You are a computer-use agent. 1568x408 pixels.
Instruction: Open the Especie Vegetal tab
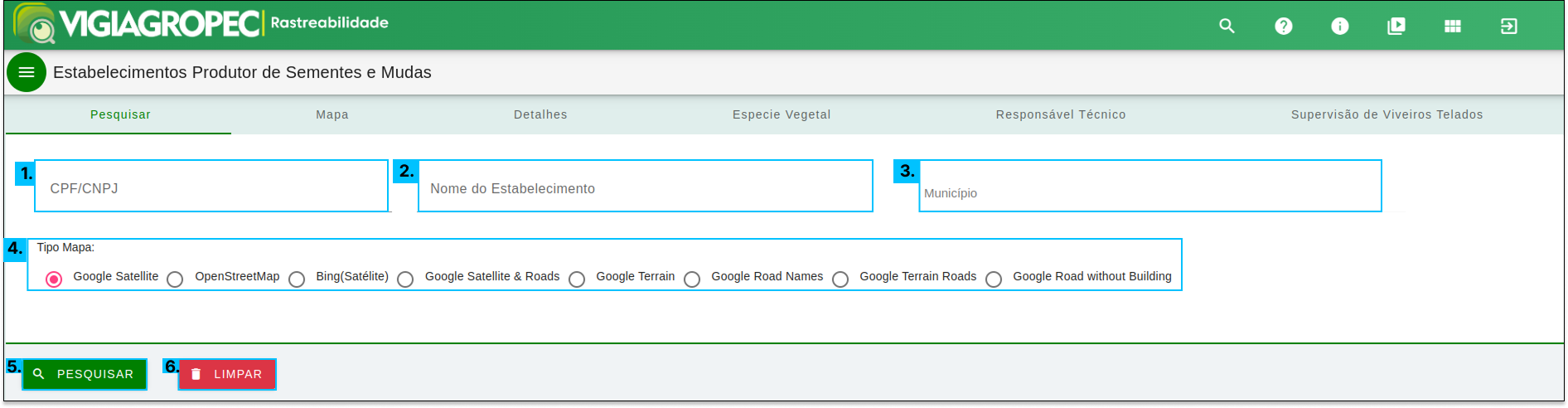[782, 114]
